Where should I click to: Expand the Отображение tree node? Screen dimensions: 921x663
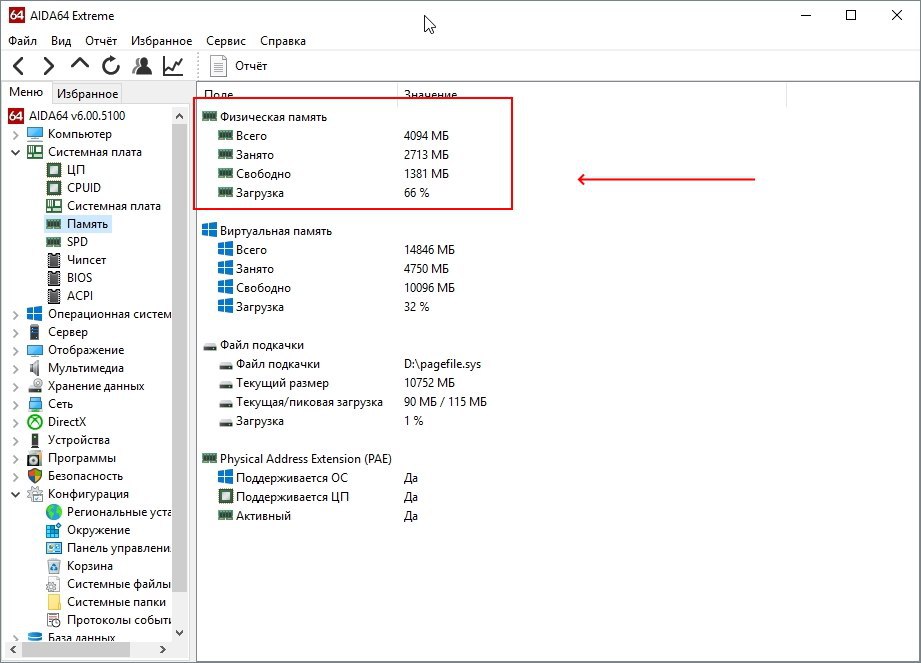pyautogui.click(x=15, y=351)
